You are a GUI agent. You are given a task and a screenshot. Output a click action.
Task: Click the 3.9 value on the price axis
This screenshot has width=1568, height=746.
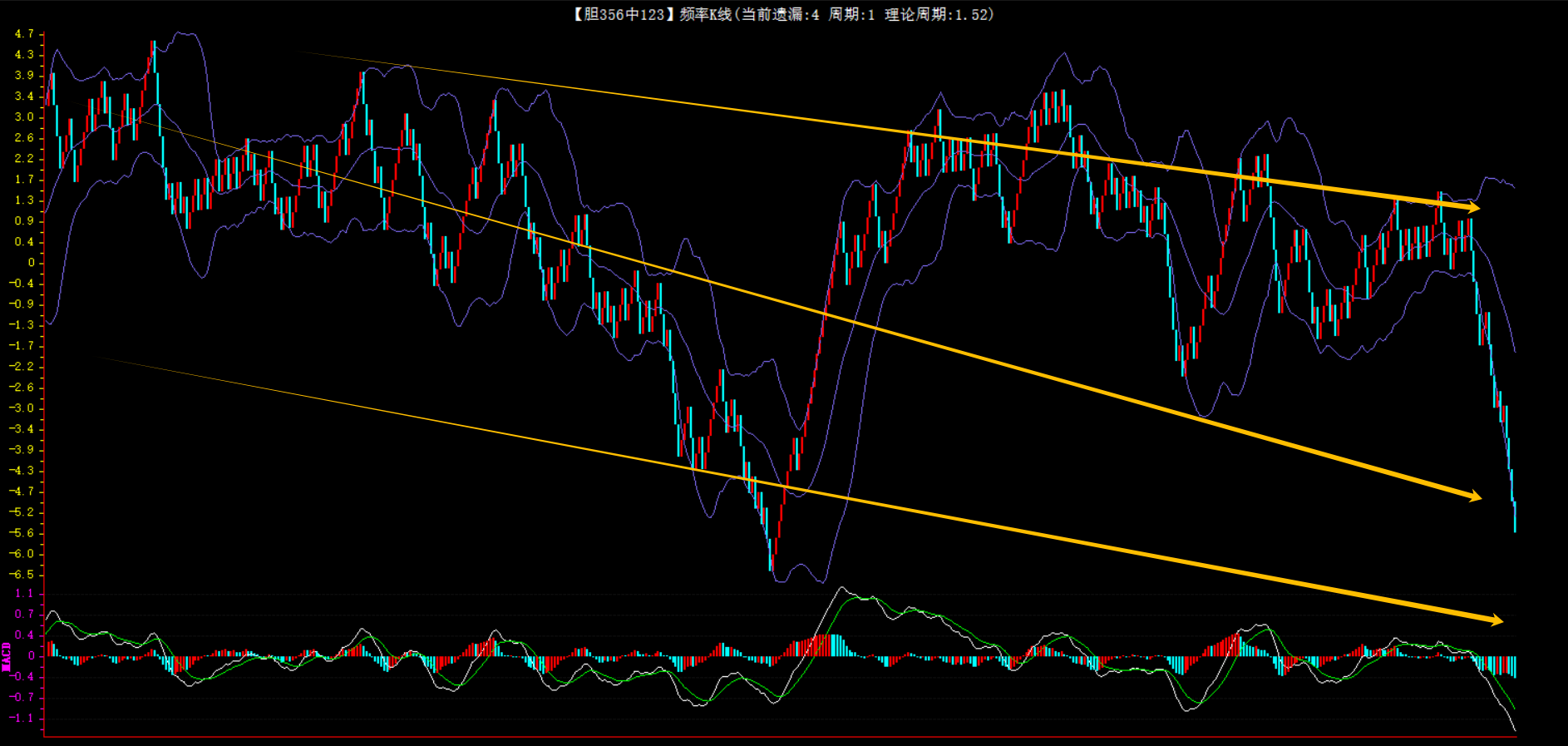coord(24,76)
